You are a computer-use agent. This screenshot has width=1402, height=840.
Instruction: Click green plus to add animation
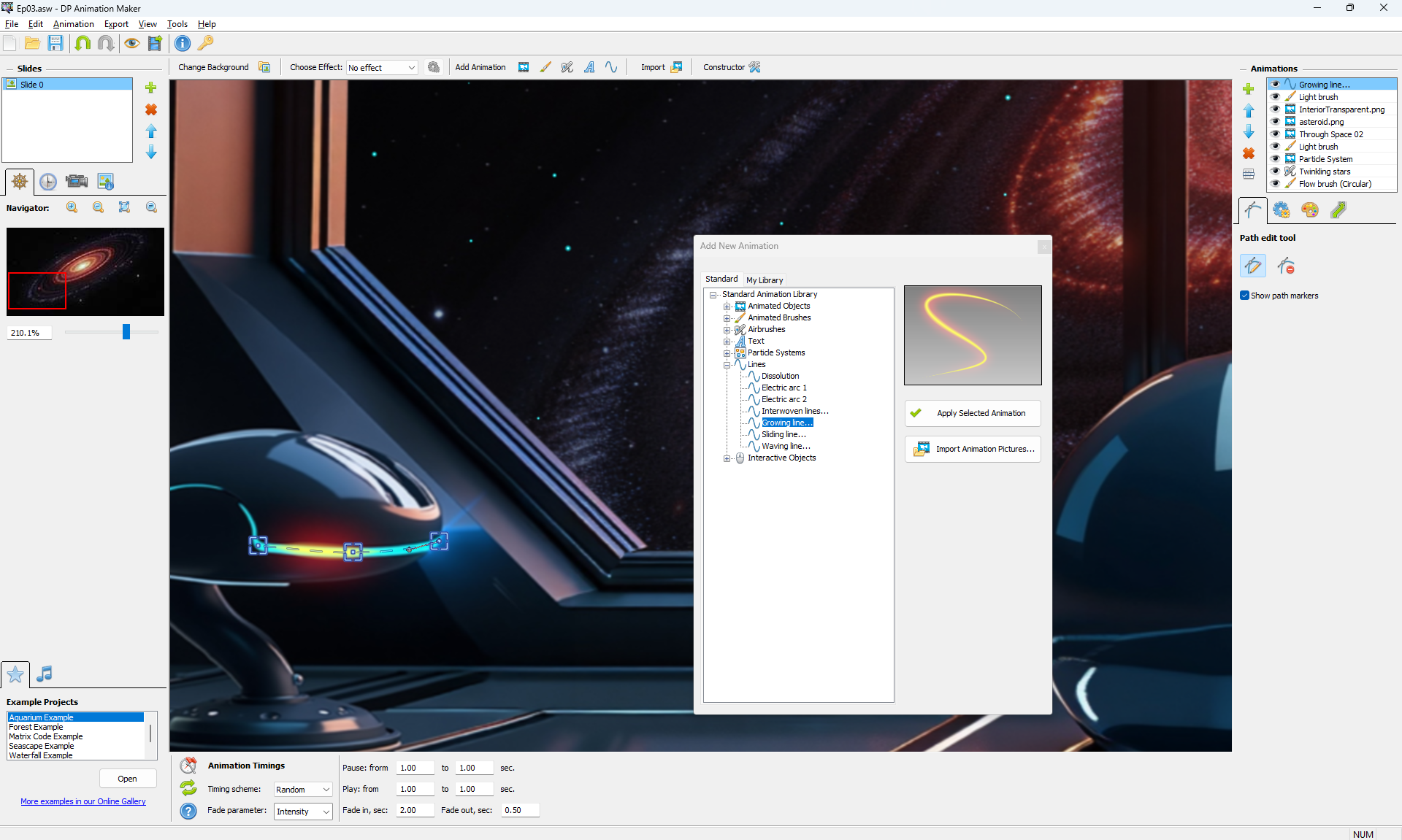[x=1249, y=89]
